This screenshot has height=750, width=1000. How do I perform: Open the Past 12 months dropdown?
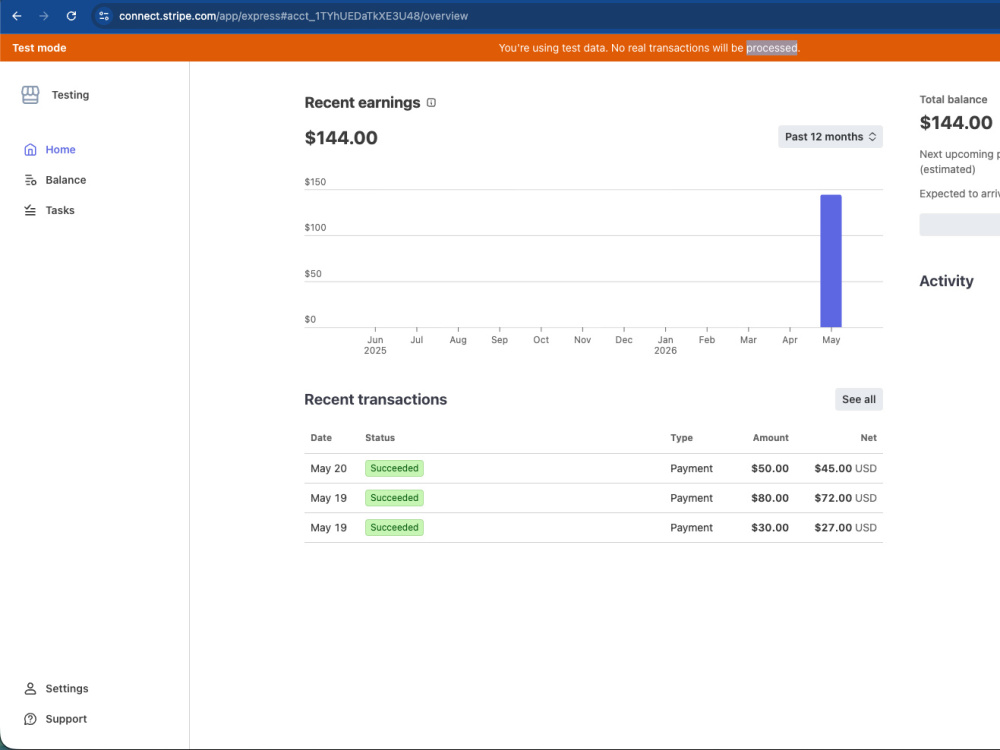[x=830, y=136]
